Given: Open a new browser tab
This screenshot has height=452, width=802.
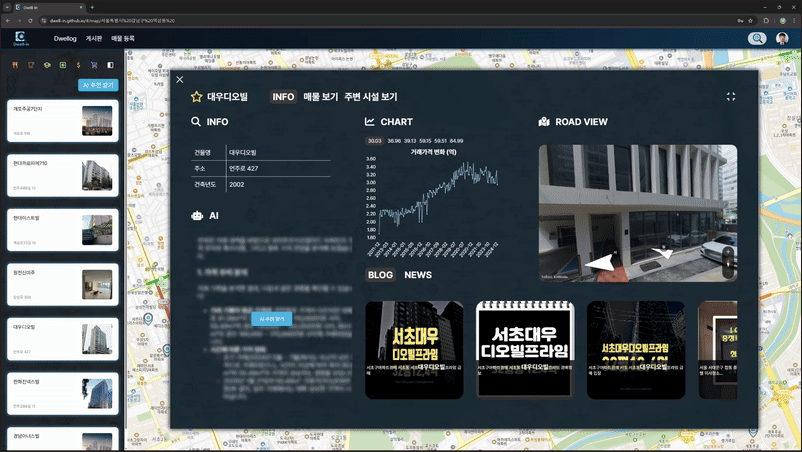Looking at the screenshot, I should pyautogui.click(x=92, y=7).
